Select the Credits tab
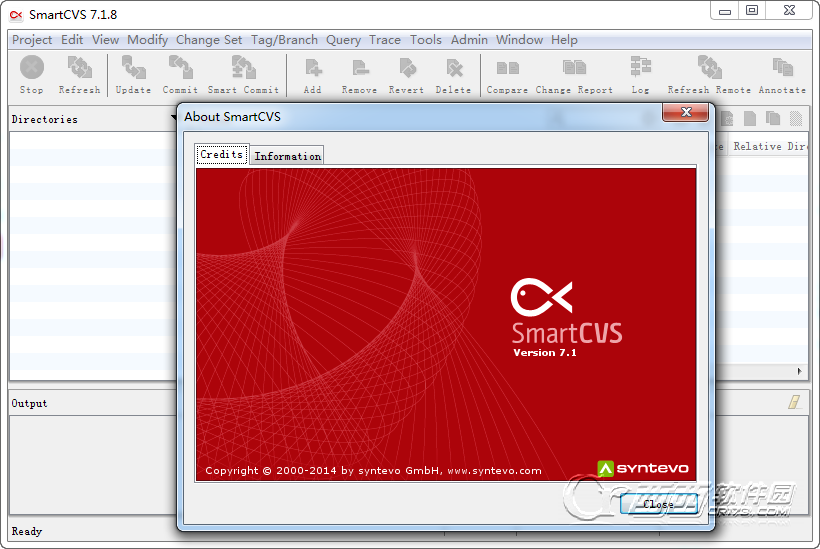Viewport: 820px width, 549px height. [222, 154]
